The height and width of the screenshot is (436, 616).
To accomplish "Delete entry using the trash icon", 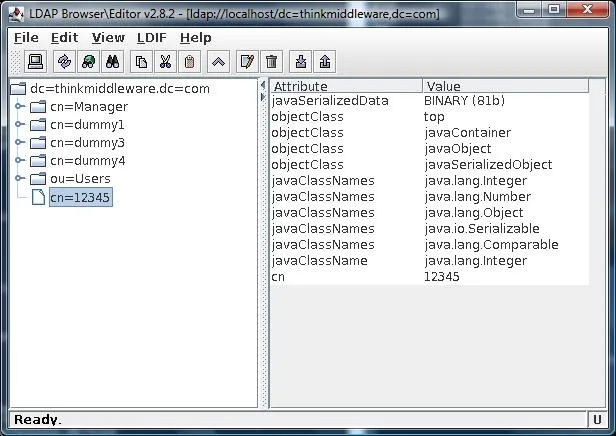I will 271,62.
